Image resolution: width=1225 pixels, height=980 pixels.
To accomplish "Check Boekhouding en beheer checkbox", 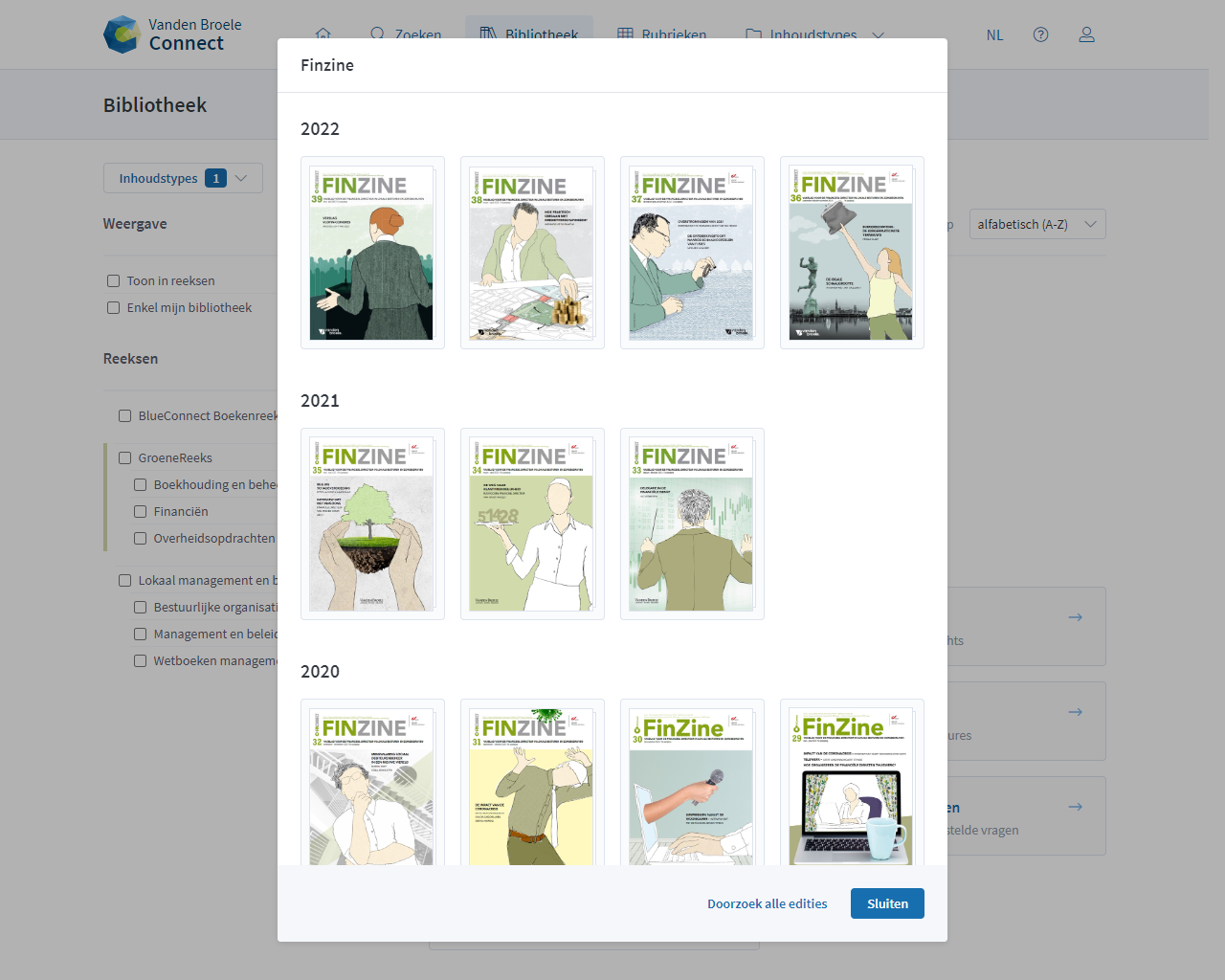I will (x=141, y=484).
